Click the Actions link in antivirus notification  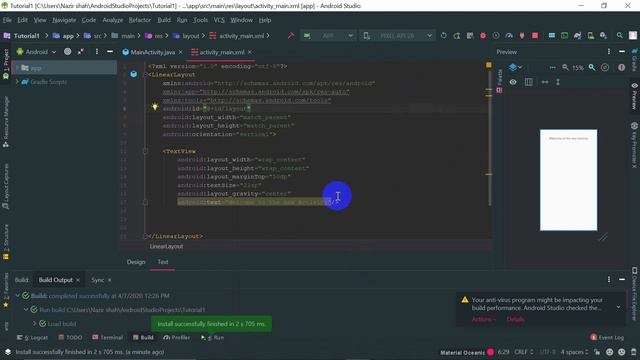coord(484,319)
